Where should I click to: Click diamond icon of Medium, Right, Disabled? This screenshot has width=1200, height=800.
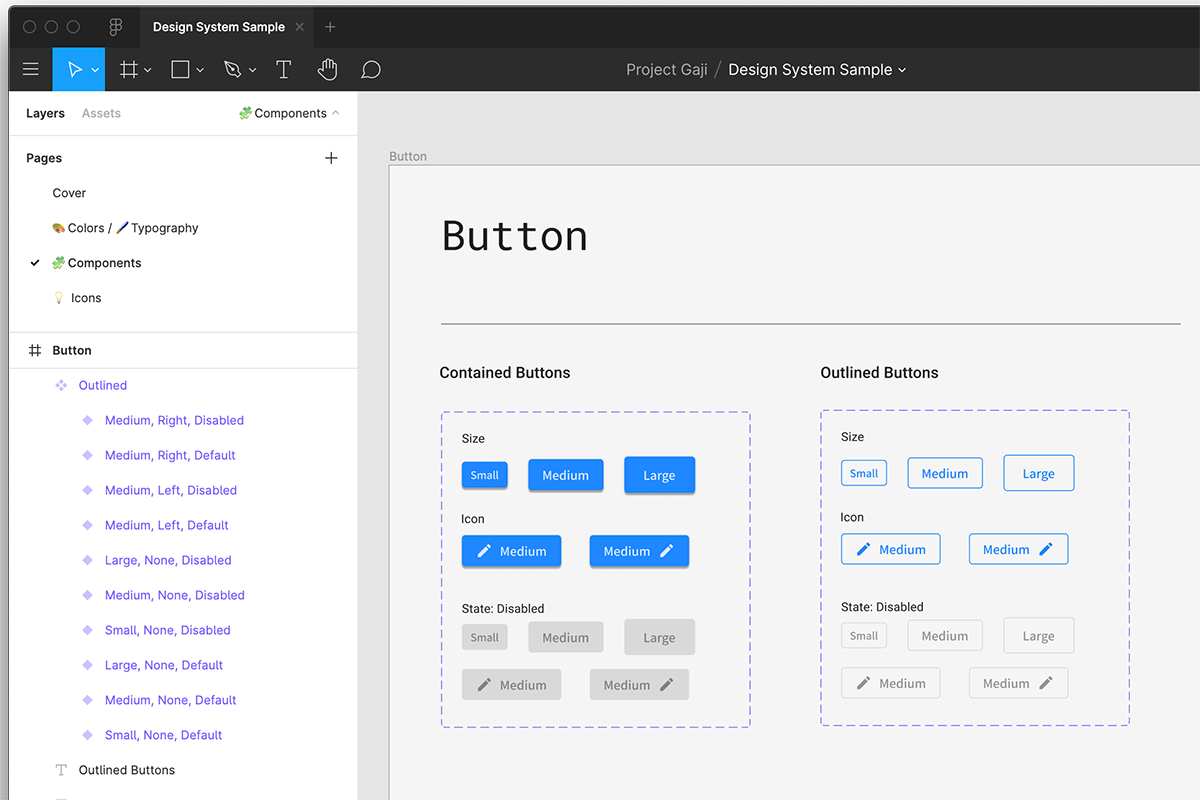coord(87,420)
